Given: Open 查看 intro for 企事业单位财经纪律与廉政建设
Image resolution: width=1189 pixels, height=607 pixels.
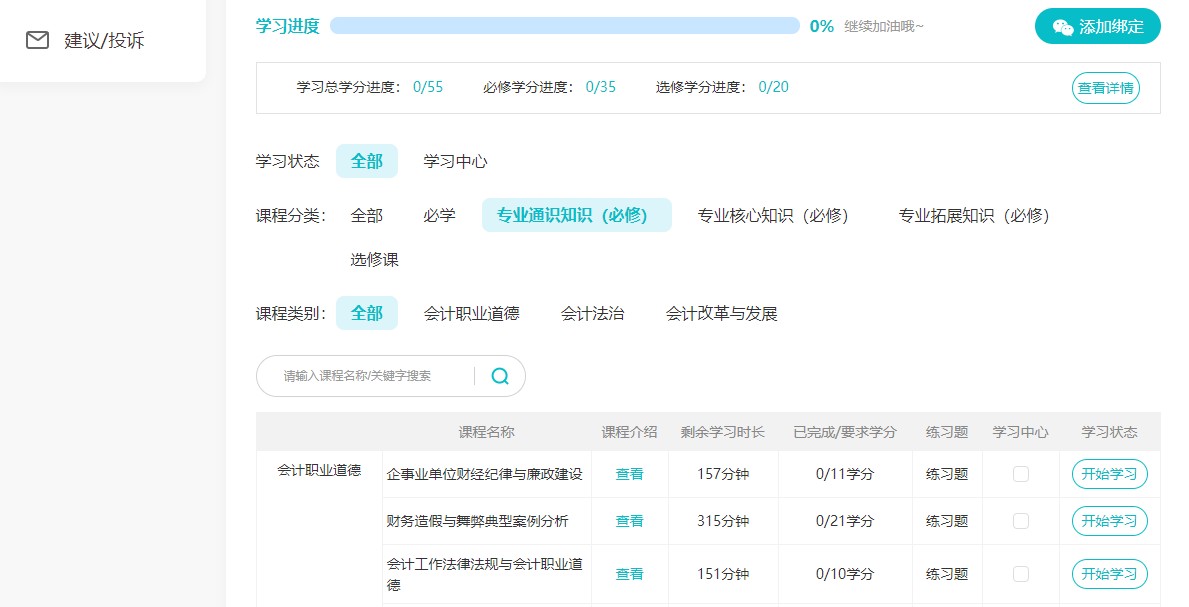Looking at the screenshot, I should (629, 474).
